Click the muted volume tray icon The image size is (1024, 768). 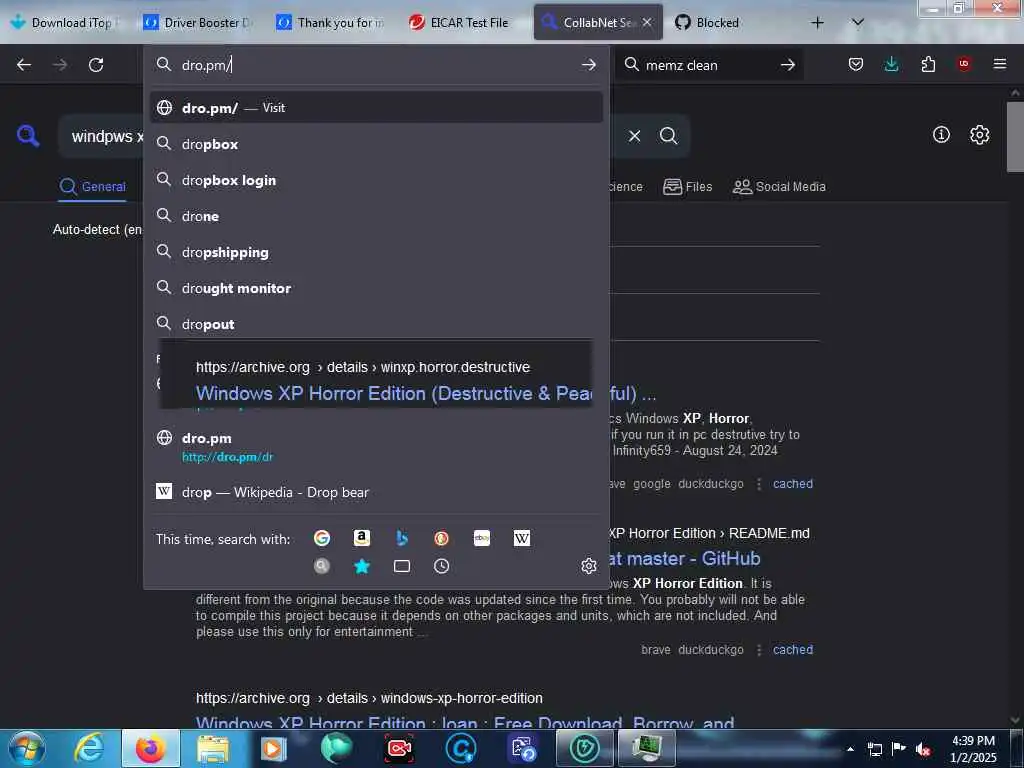click(923, 749)
